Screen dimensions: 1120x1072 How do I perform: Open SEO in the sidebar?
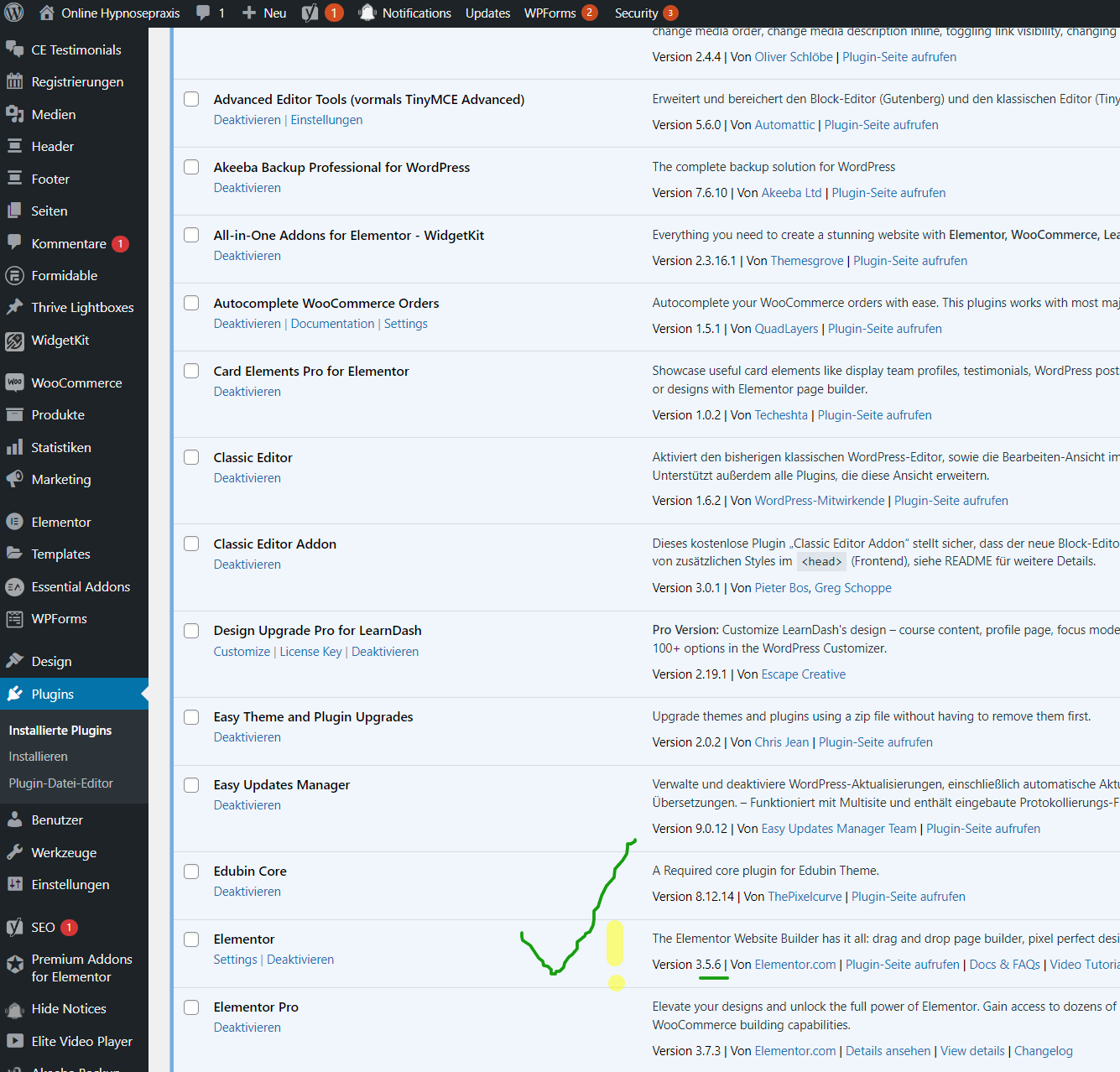pos(43,928)
